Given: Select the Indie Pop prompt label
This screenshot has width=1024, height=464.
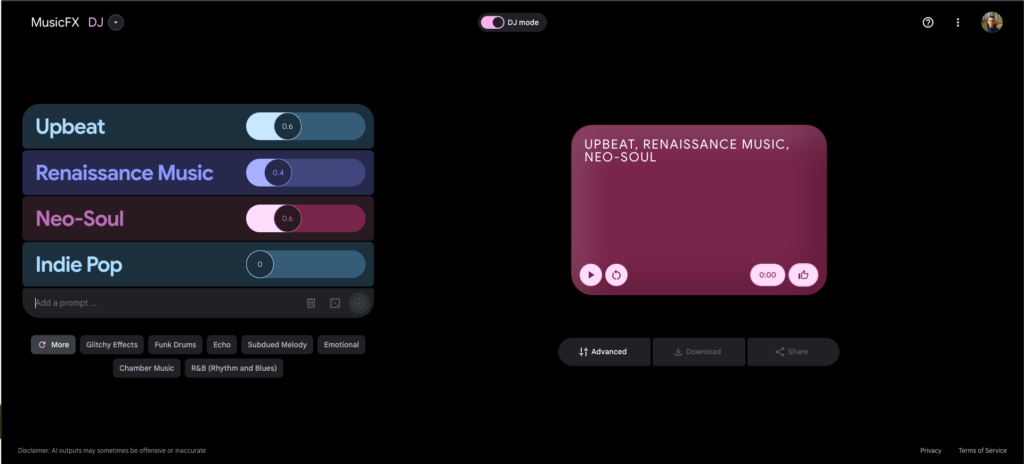Looking at the screenshot, I should (79, 265).
